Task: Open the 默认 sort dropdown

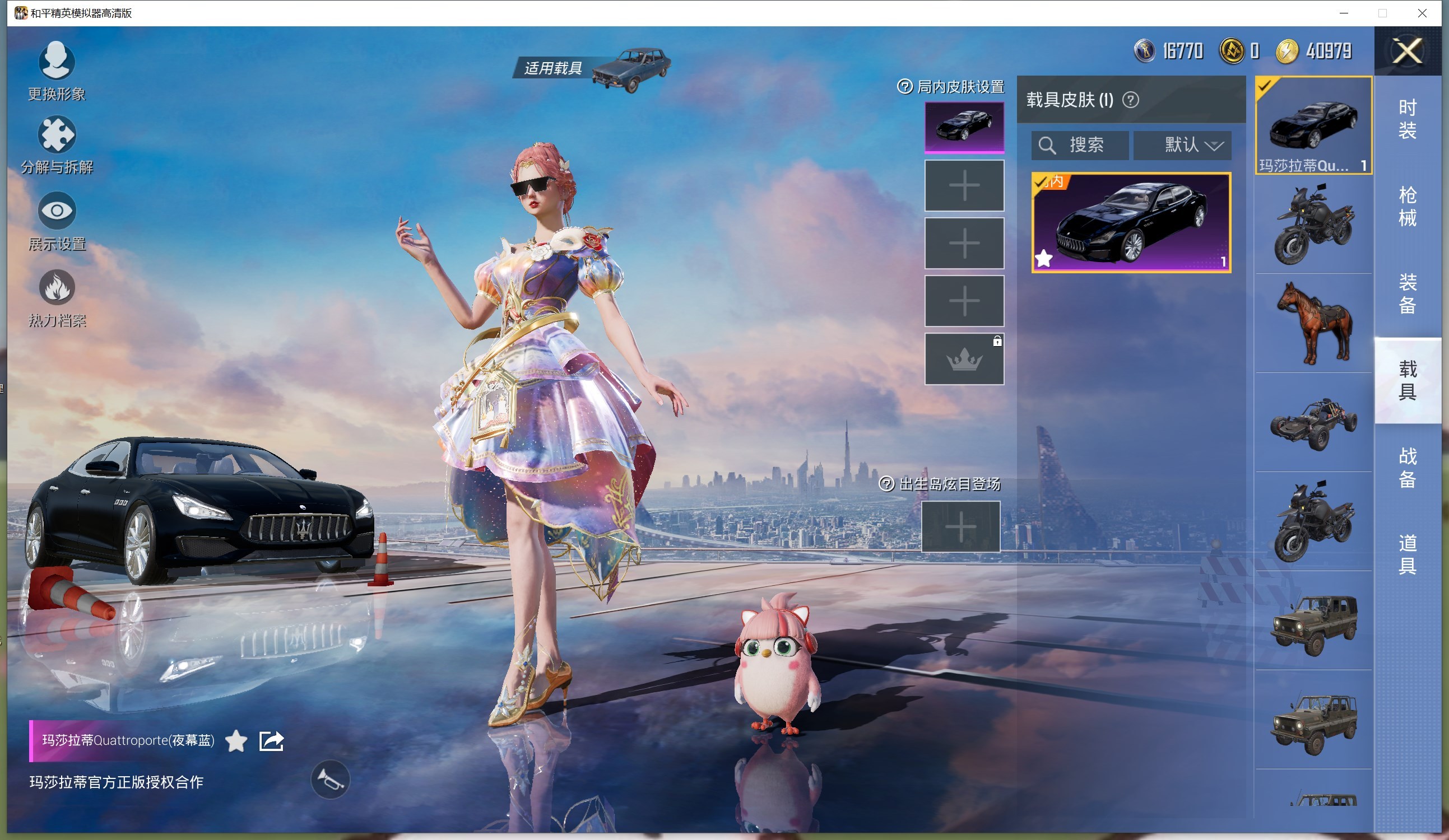Action: [1183, 145]
